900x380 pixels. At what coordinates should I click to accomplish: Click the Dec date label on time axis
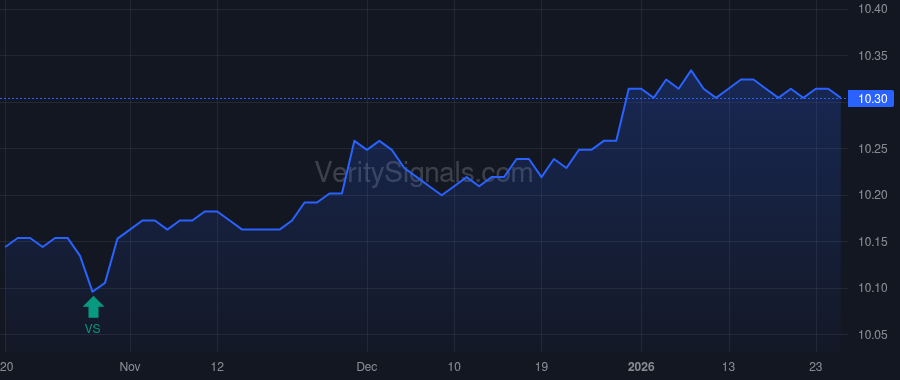point(367,367)
